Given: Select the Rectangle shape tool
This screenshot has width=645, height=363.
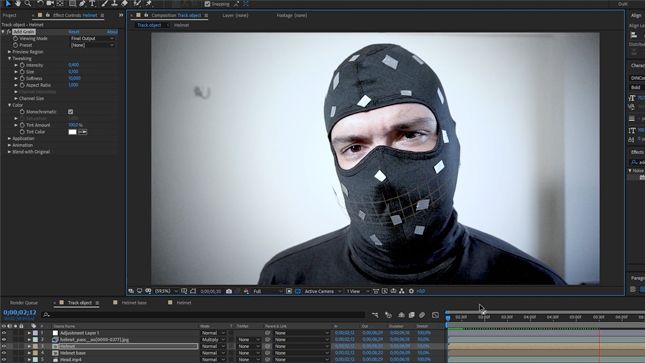Looking at the screenshot, I should (x=72, y=3).
